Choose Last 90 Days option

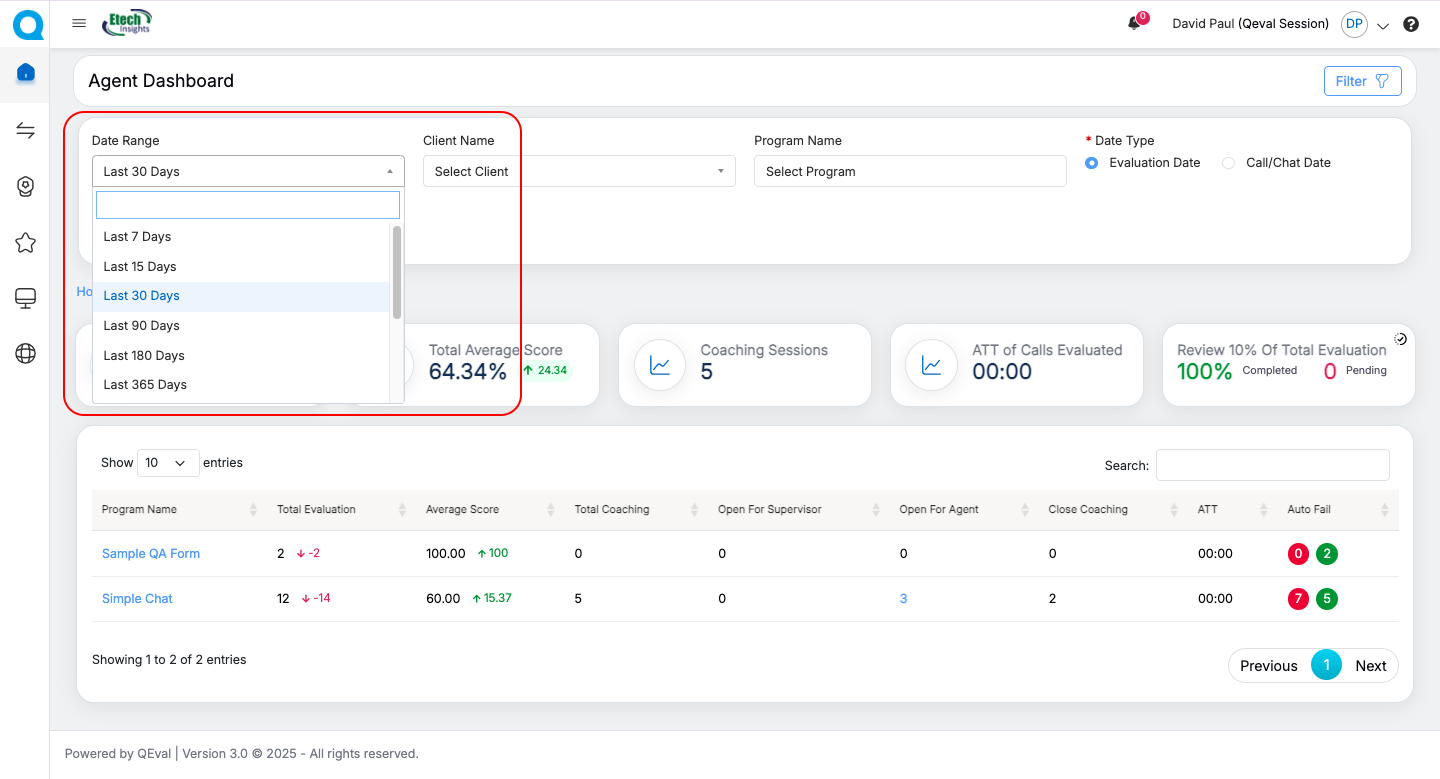pyautogui.click(x=142, y=326)
